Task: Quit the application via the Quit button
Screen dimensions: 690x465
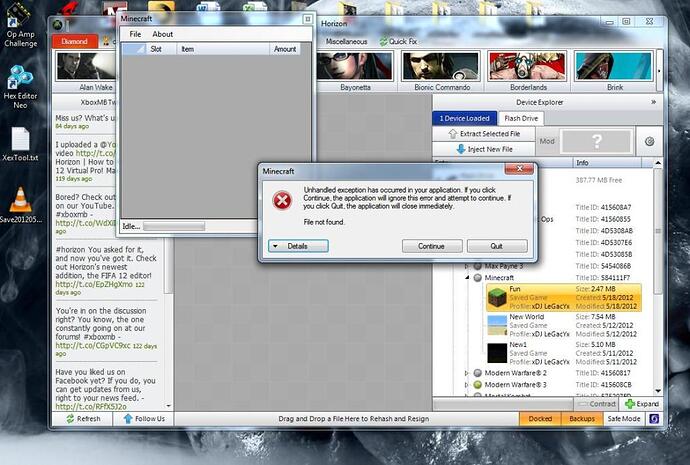Action: [x=496, y=246]
